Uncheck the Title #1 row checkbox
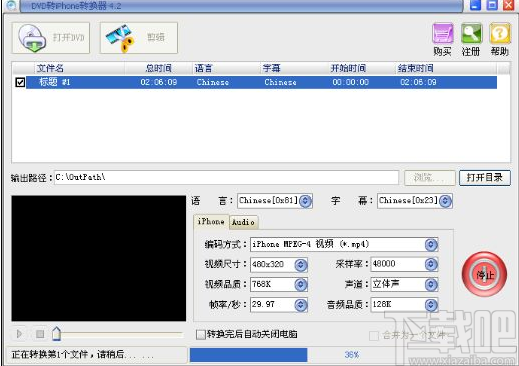Viewport: 519px width, 366px height. pos(20,82)
